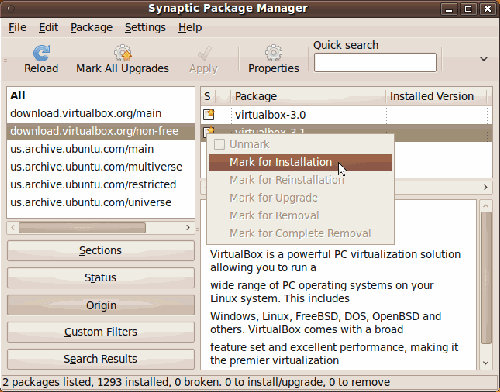Select us.archive.ubuntu.com/multiverse origin
This screenshot has height=392, width=500.
tap(101, 167)
